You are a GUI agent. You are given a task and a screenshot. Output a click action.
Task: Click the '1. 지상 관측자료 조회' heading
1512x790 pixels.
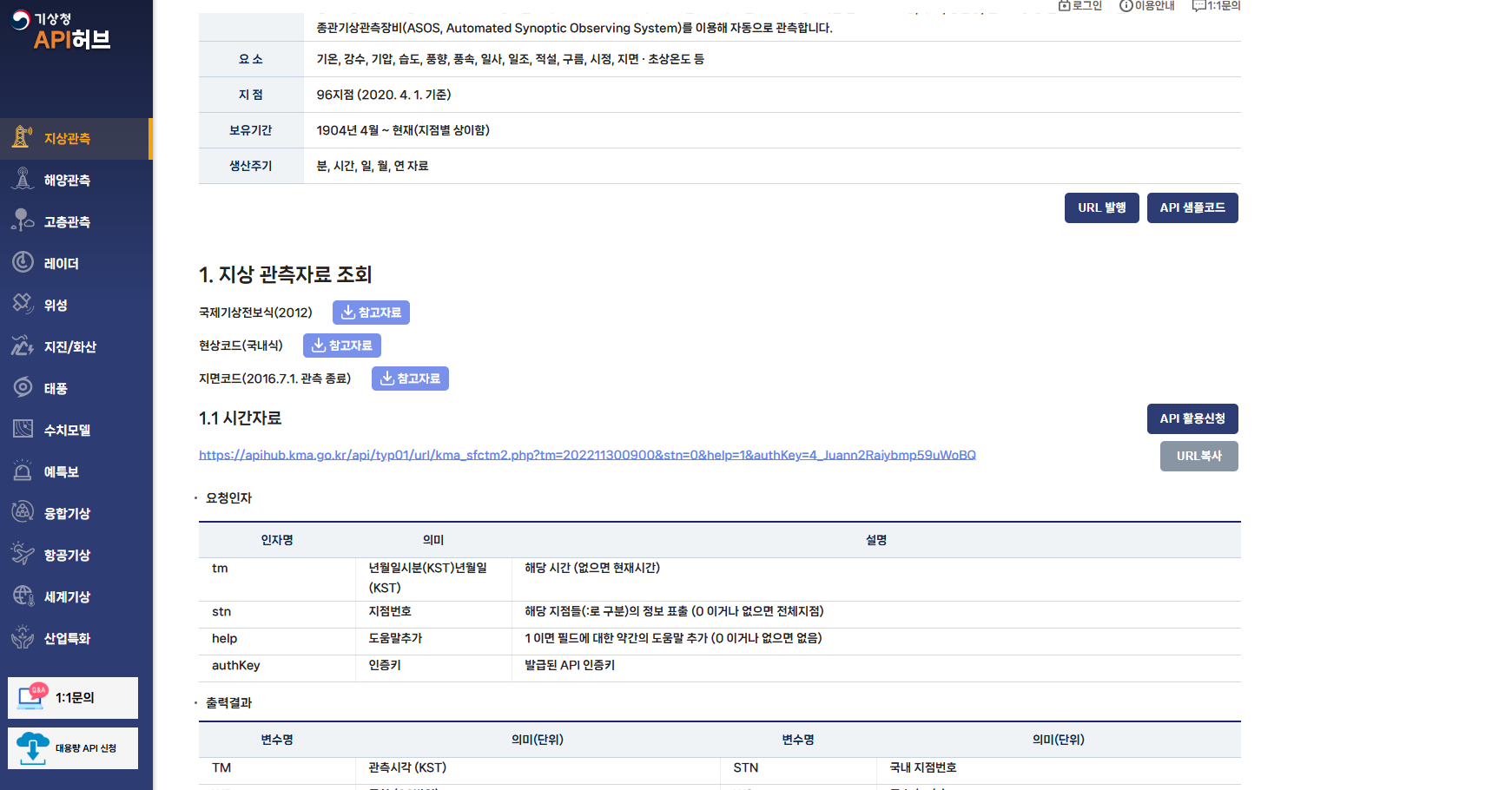tap(285, 274)
